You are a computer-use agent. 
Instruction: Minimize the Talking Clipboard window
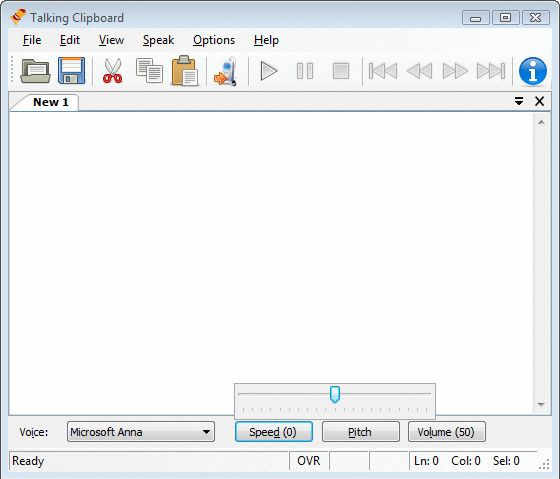(475, 18)
